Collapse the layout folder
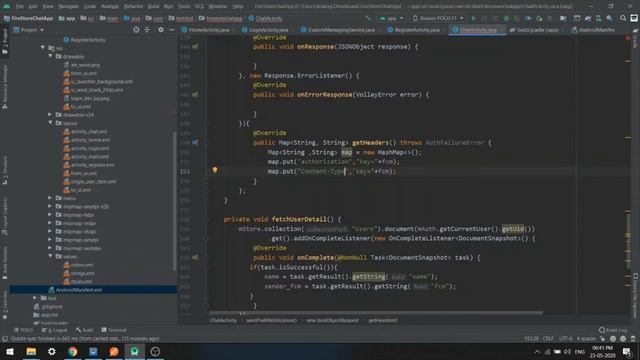Image resolution: width=640 pixels, height=360 pixels. click(x=51, y=123)
